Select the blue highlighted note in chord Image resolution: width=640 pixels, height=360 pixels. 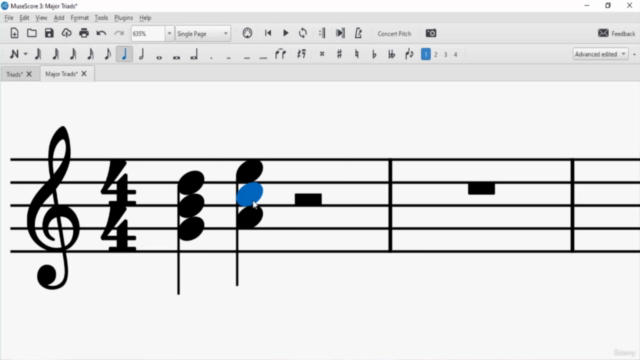point(249,193)
